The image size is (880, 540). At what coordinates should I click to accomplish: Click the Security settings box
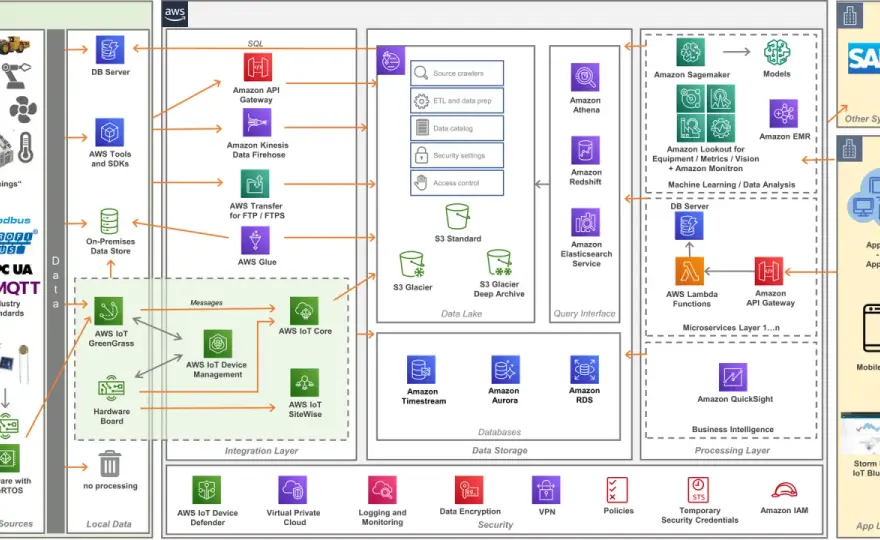pos(457,155)
